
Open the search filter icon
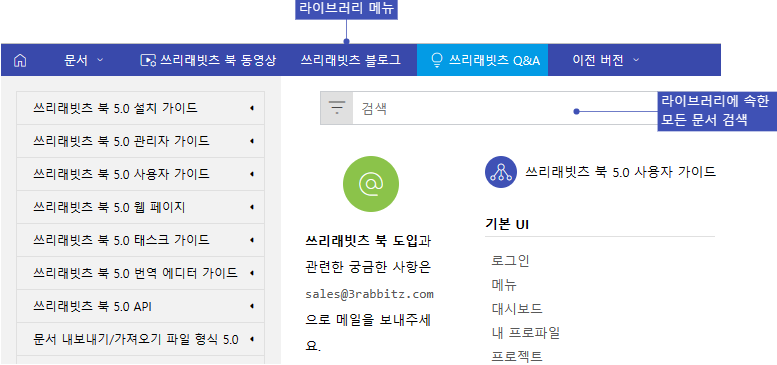tap(337, 107)
